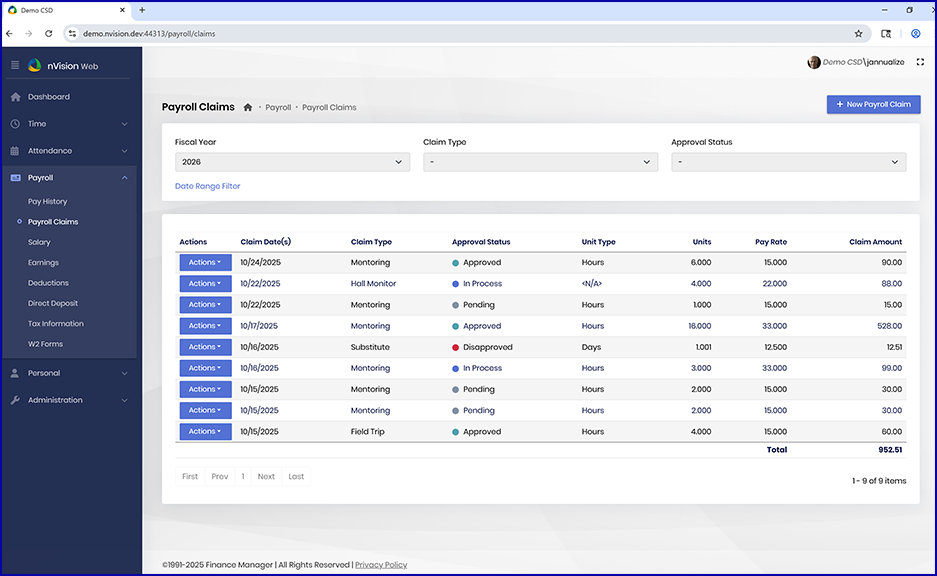
Task: Click the Administration wrench icon
Action: click(15, 400)
